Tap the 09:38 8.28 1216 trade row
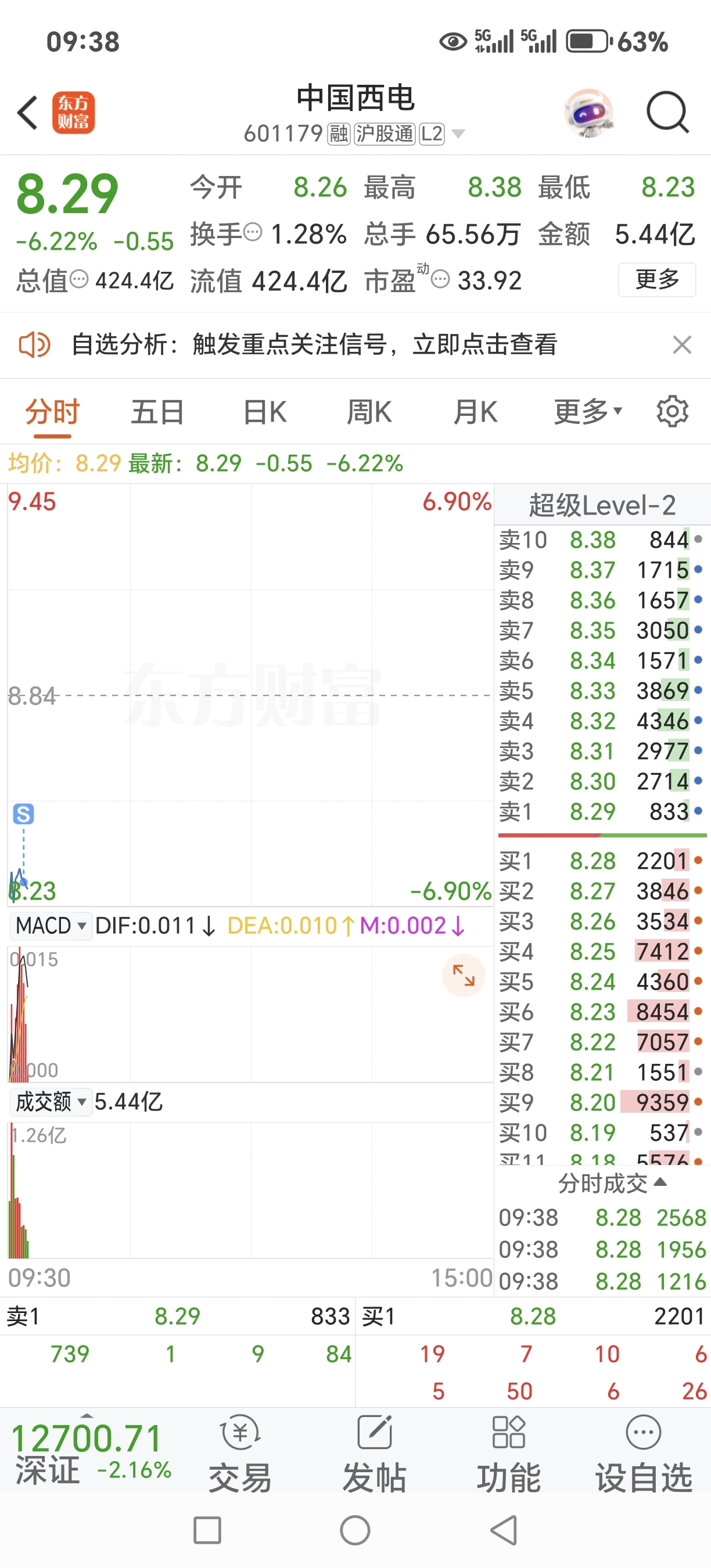Screen dimensions: 711x1568 [602, 1281]
